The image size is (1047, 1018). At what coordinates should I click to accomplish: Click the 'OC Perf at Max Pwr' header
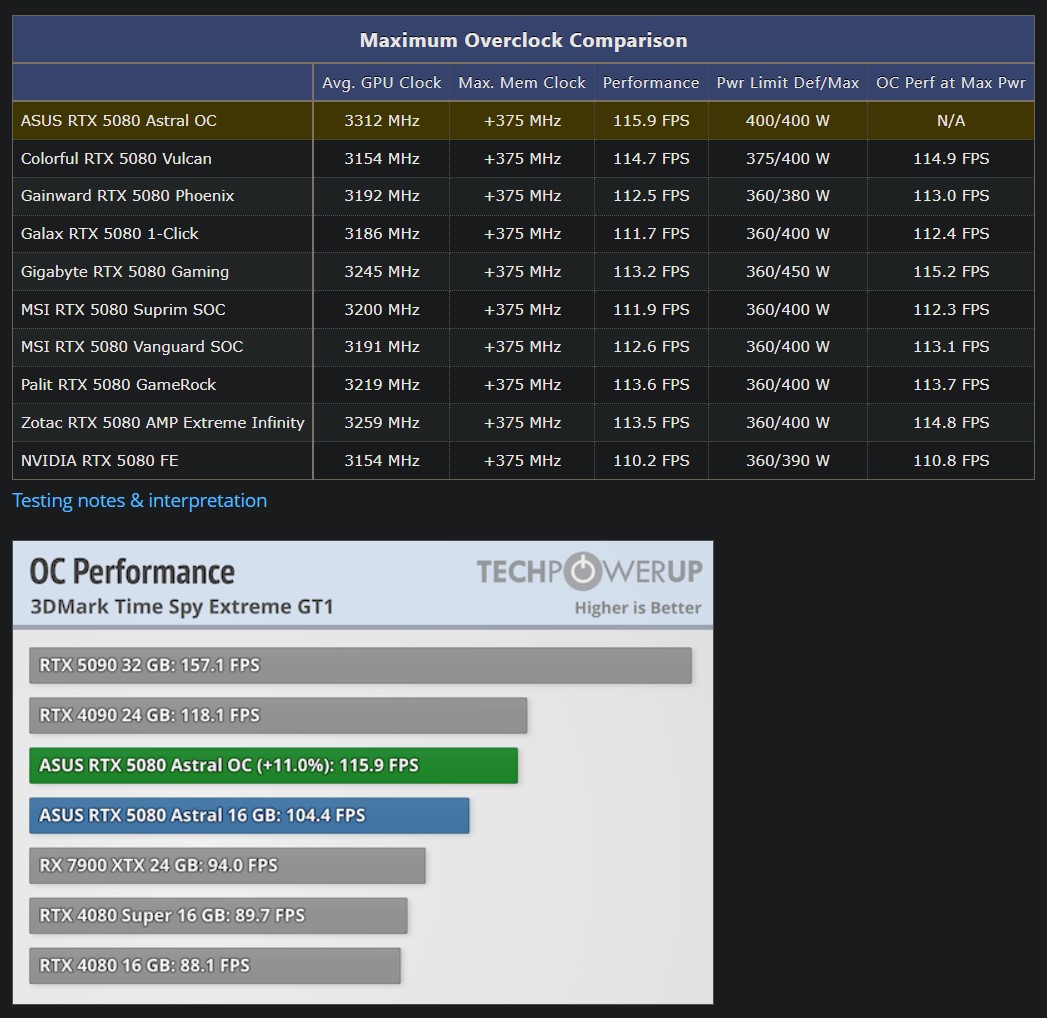tap(950, 82)
